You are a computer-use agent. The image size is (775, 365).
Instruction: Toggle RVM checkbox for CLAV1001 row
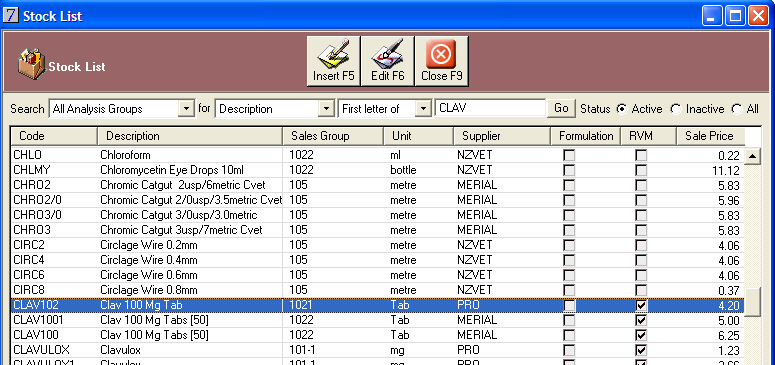(641, 320)
